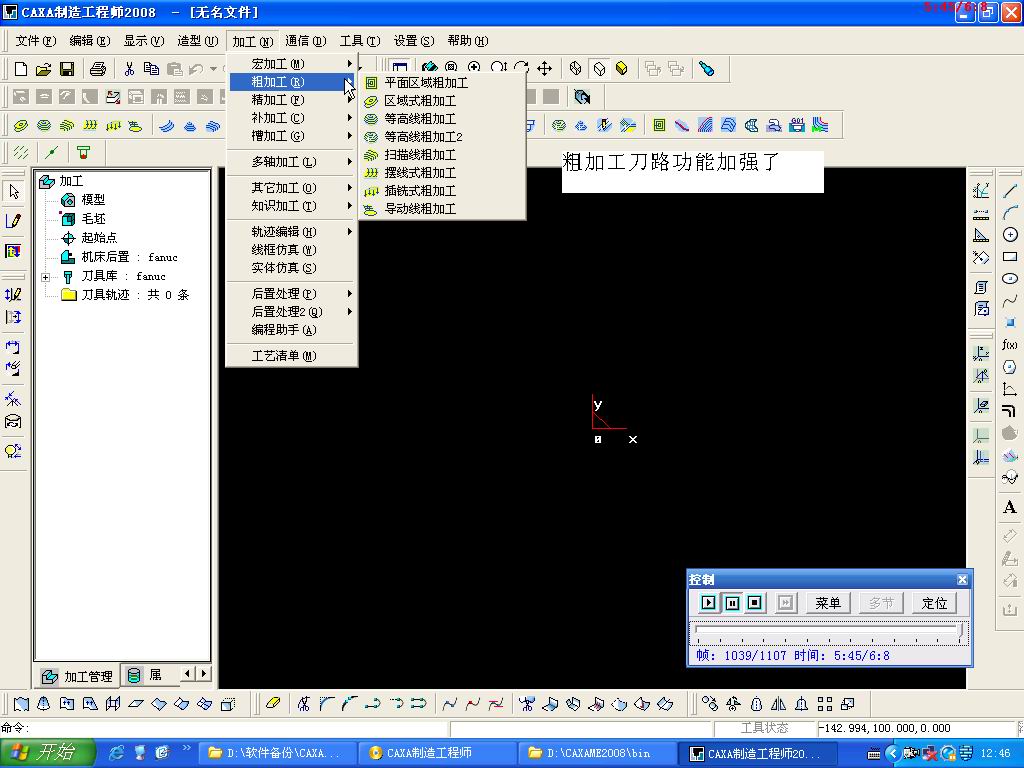Click the Windows 开始 Start button
Image resolution: width=1024 pixels, height=768 pixels.
[47, 753]
